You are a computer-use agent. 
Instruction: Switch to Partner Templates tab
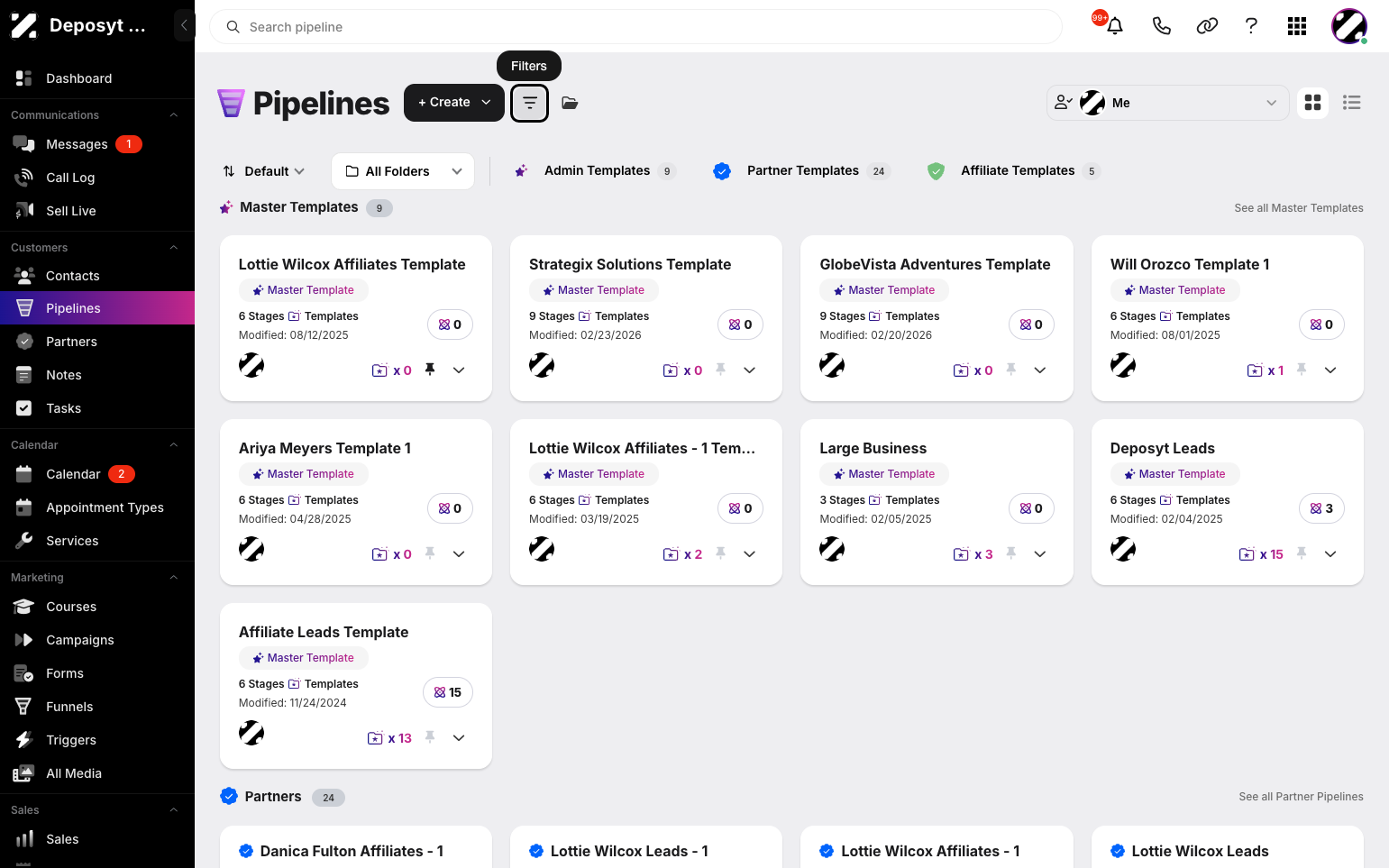coord(802,171)
